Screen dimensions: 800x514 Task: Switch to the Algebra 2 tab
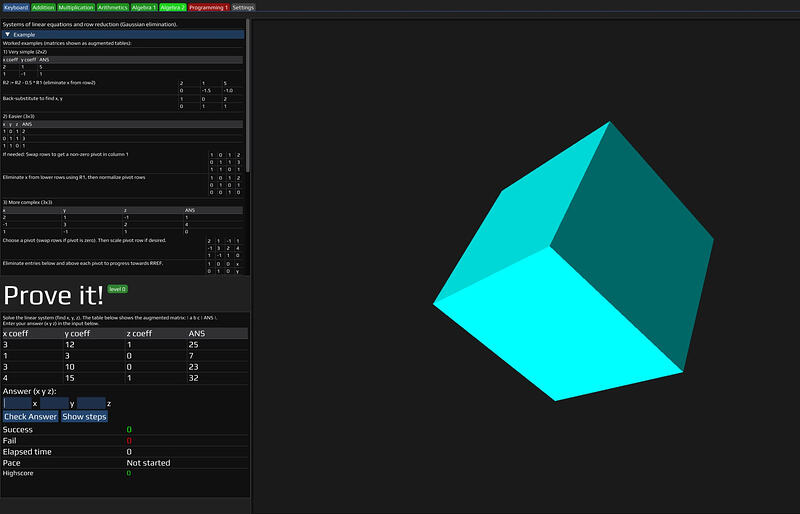pyautogui.click(x=172, y=8)
